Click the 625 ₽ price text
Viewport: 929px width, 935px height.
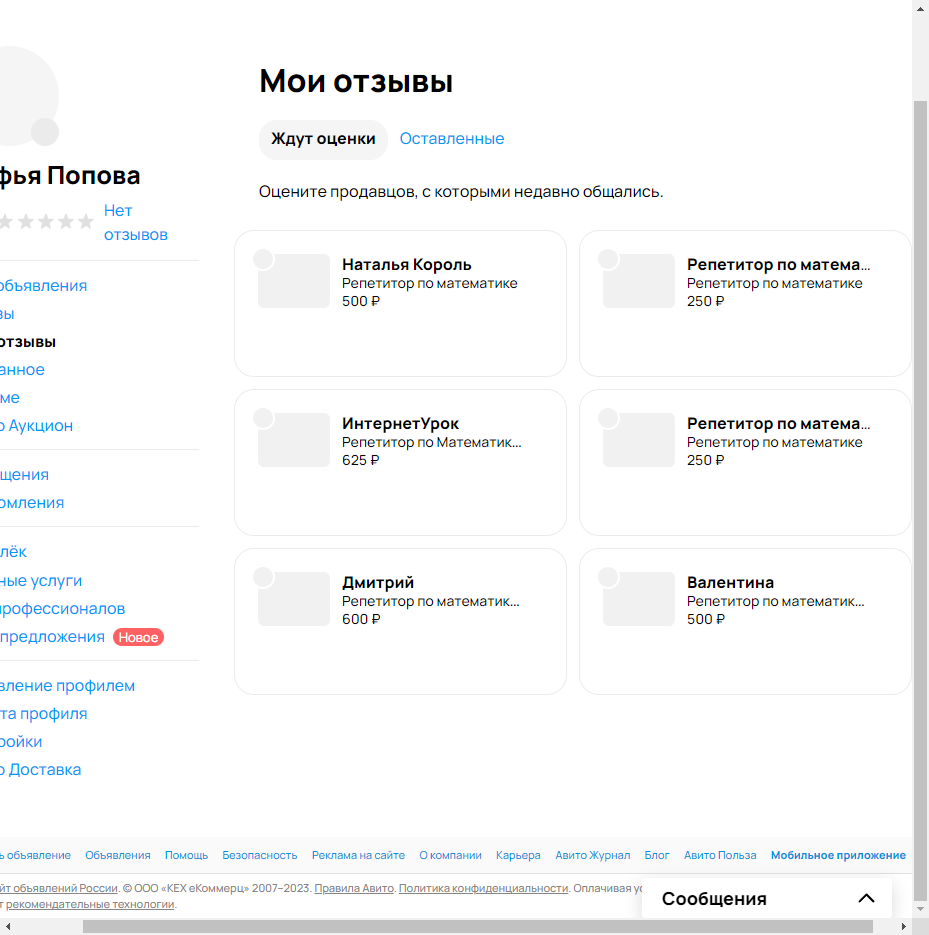(361, 460)
